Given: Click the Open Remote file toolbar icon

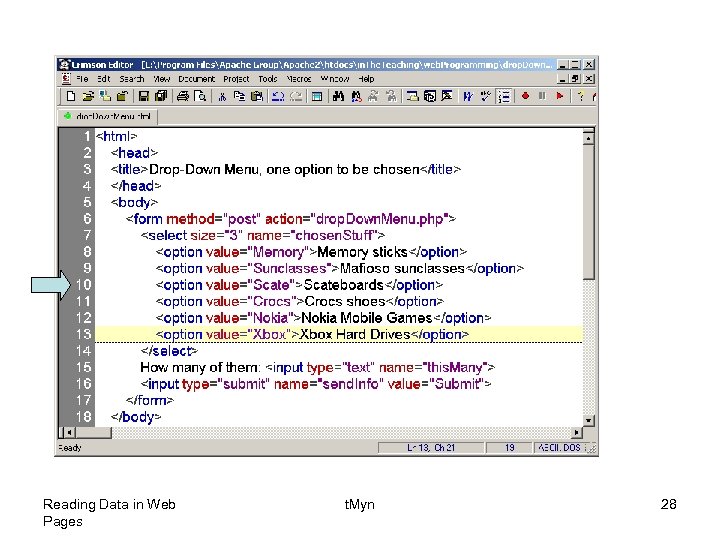Looking at the screenshot, I should (x=105, y=96).
